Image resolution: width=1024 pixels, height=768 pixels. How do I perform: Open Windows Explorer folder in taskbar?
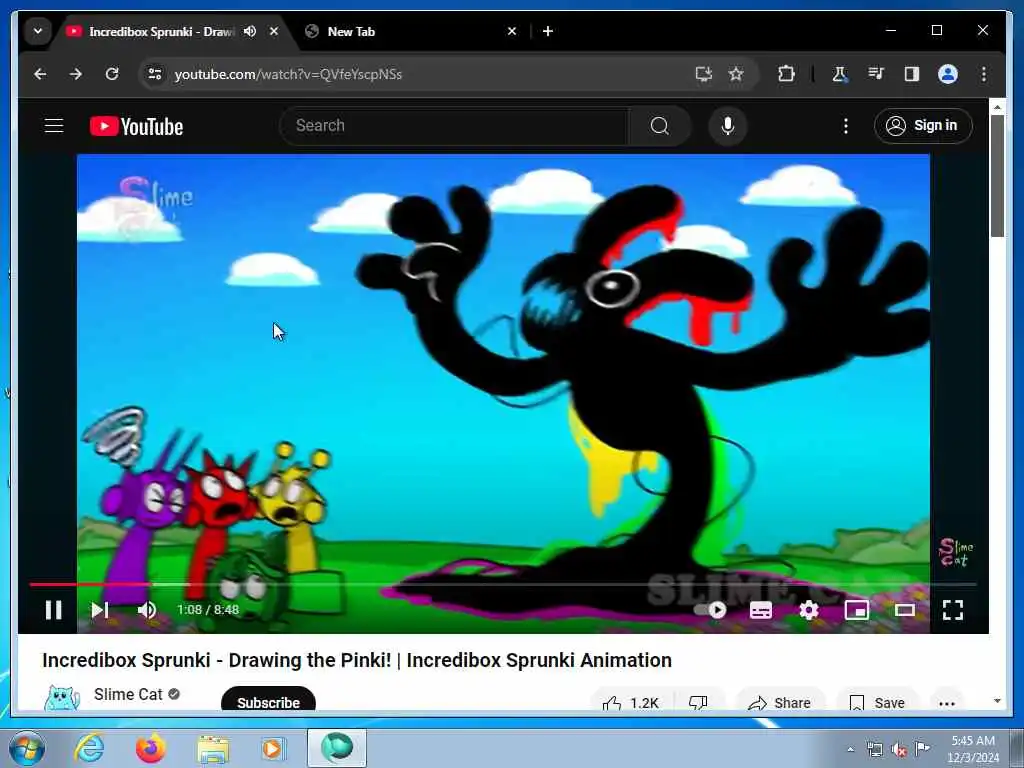[213, 748]
